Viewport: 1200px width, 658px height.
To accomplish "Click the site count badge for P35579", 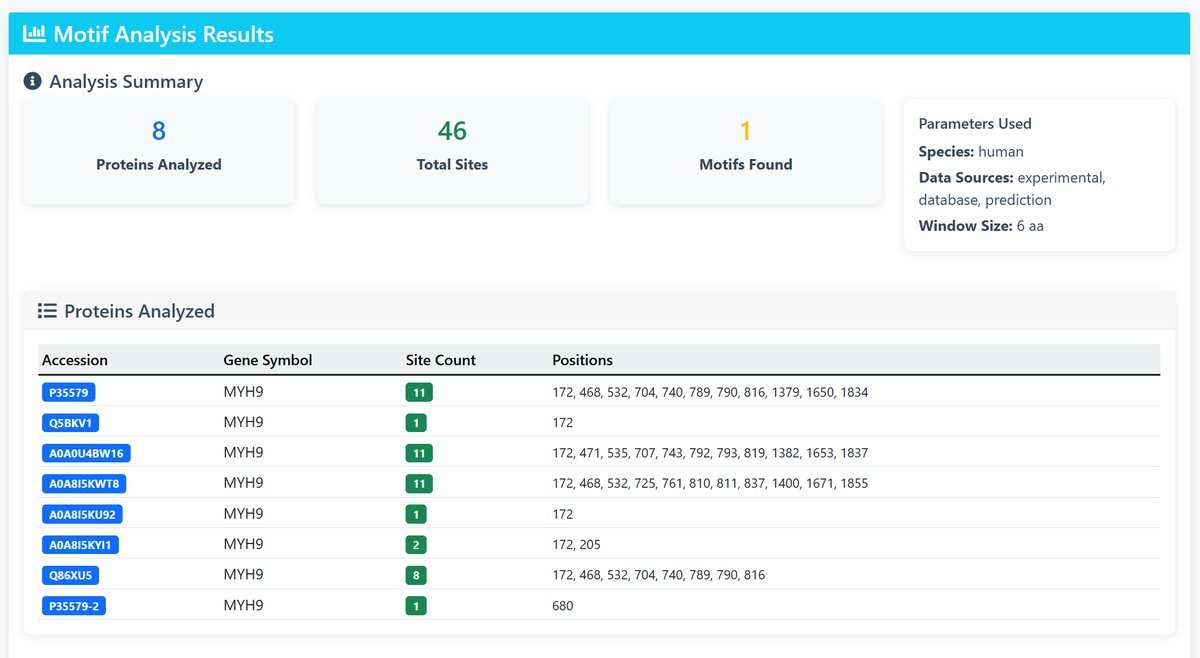I will click(x=418, y=391).
